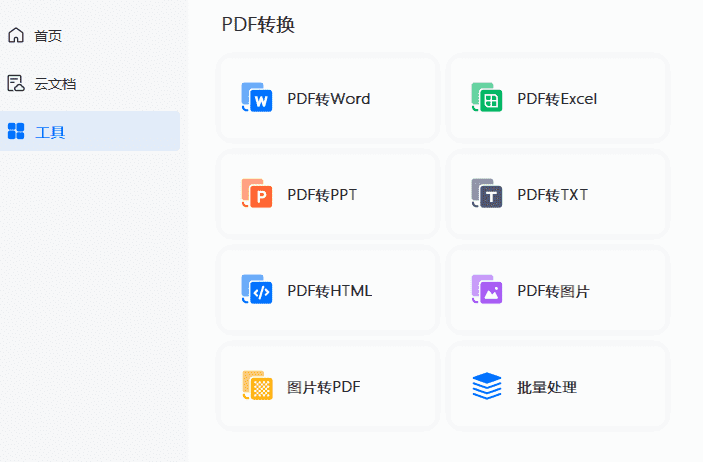
Task: Click the code brackets icon of PDF转HTML
Action: tap(257, 289)
